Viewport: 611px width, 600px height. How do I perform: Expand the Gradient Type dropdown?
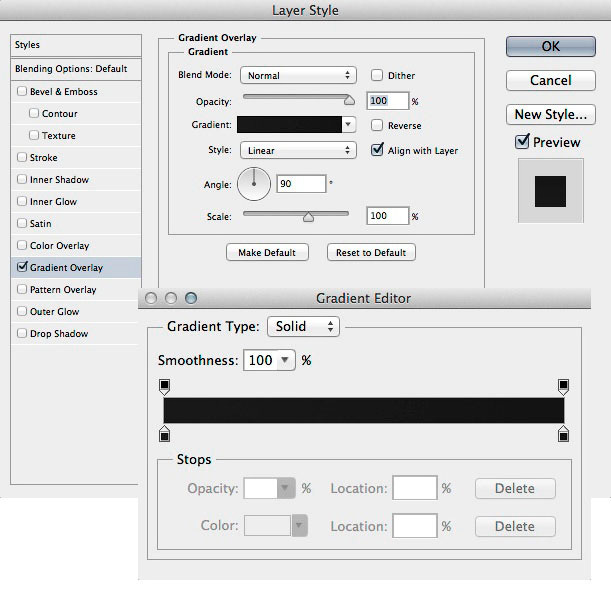[x=304, y=327]
